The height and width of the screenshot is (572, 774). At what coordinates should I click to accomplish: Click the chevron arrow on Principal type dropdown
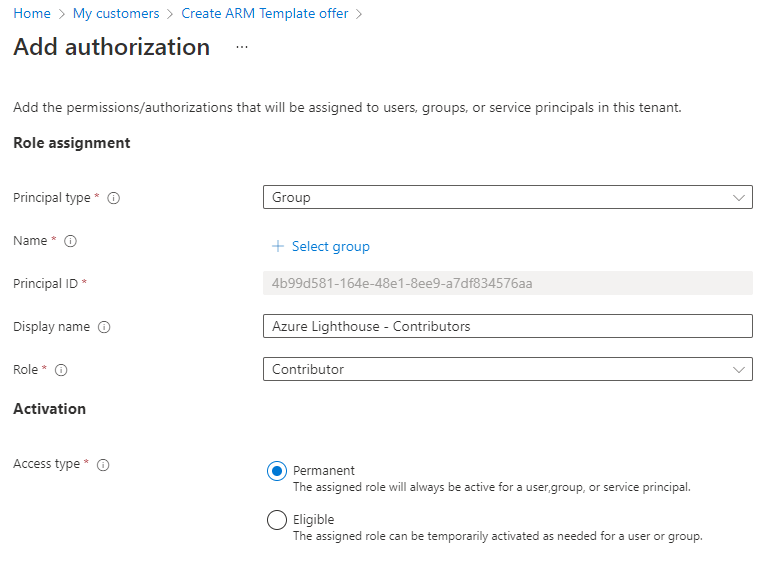[x=740, y=198]
